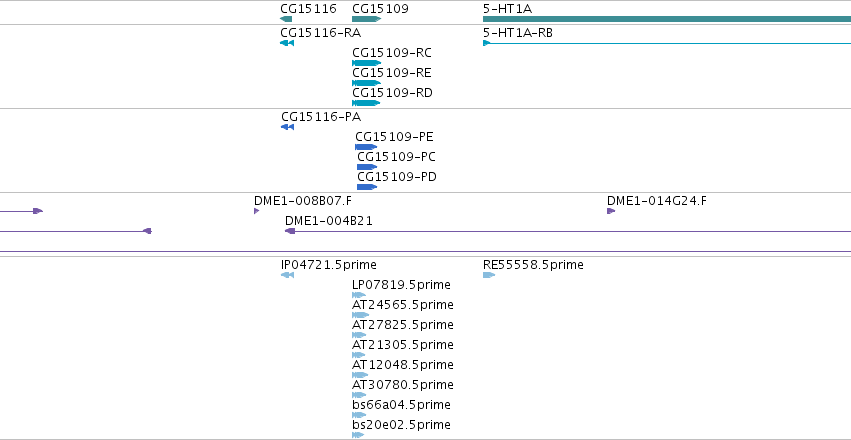851x440 pixels.
Task: Select the CG15109-RC transcript glyph
Action: (x=367, y=63)
